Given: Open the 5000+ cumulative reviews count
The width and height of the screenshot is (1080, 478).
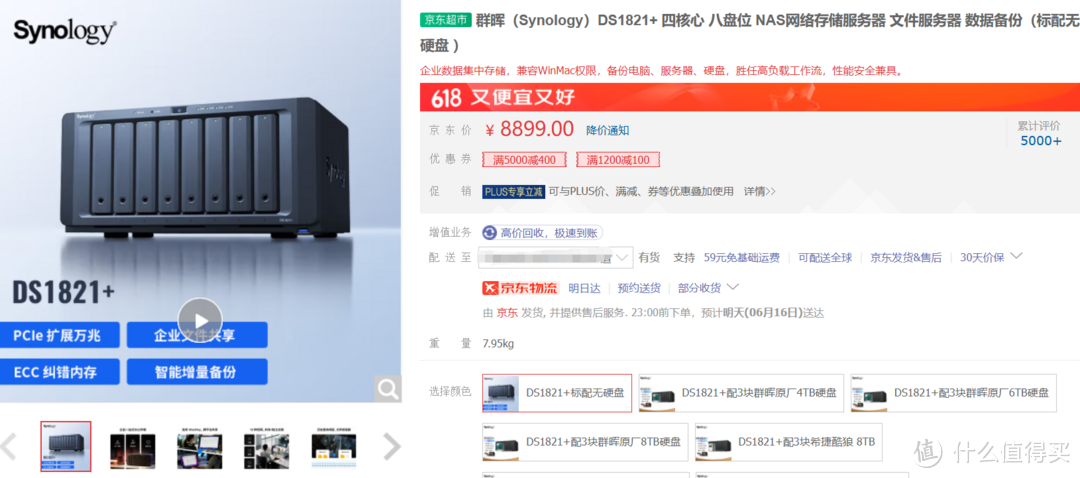Looking at the screenshot, I should pyautogui.click(x=1041, y=141).
